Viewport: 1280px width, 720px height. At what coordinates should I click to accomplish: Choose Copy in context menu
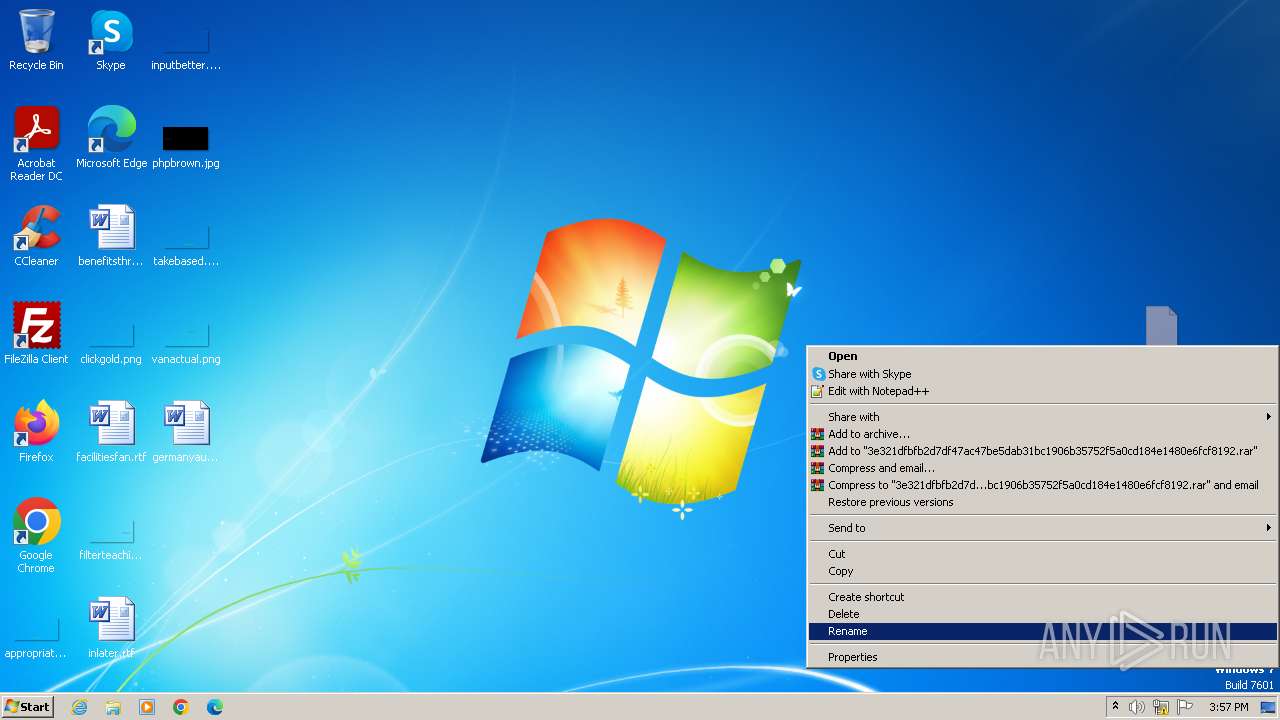pos(1042,571)
